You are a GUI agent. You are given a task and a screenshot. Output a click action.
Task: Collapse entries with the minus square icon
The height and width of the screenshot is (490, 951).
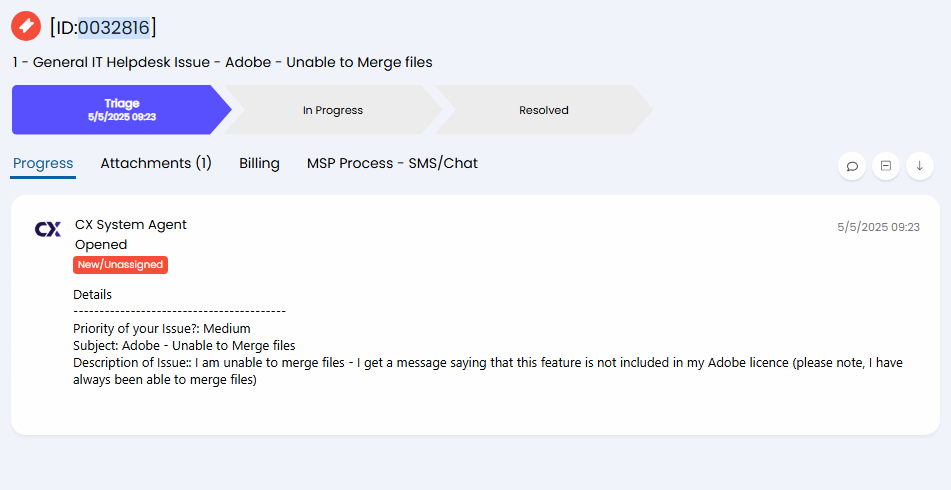tap(886, 166)
